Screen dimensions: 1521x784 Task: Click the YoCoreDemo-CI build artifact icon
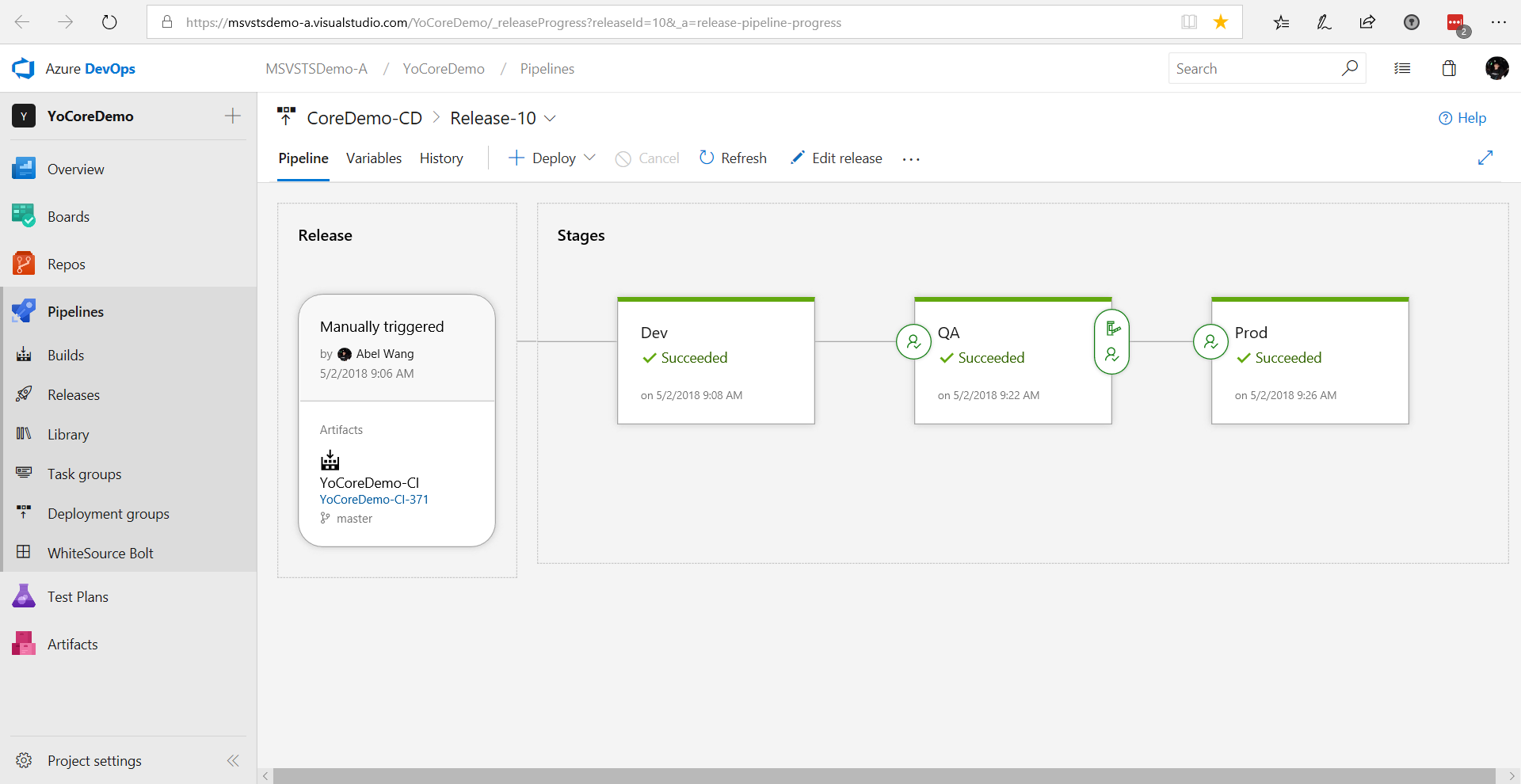click(330, 460)
